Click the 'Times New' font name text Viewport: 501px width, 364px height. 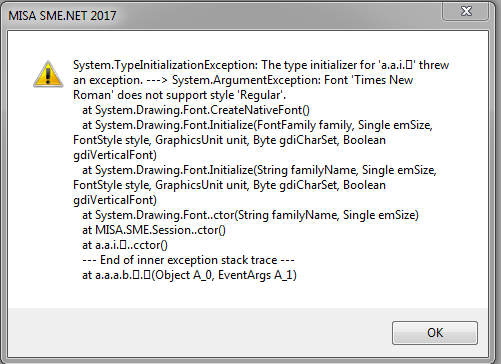[383, 80]
